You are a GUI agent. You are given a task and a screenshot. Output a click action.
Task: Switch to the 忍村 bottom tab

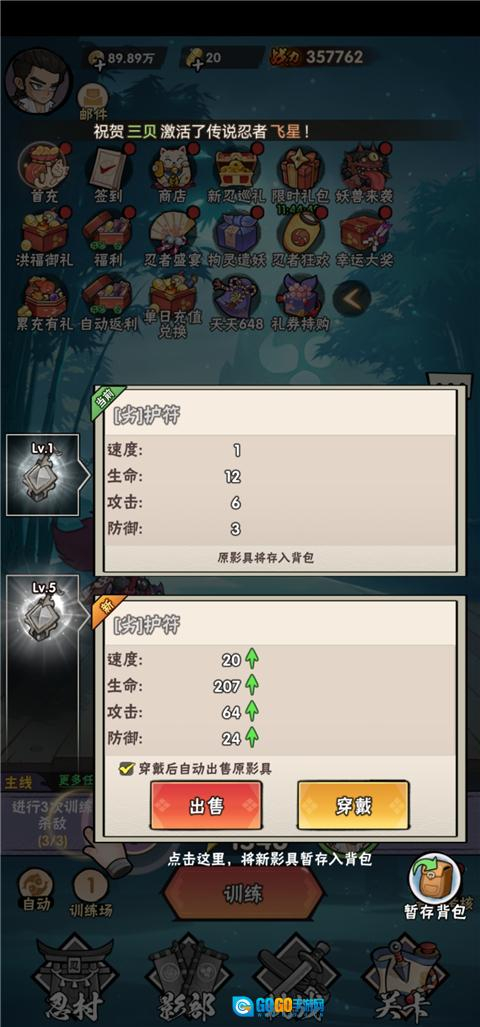click(75, 979)
